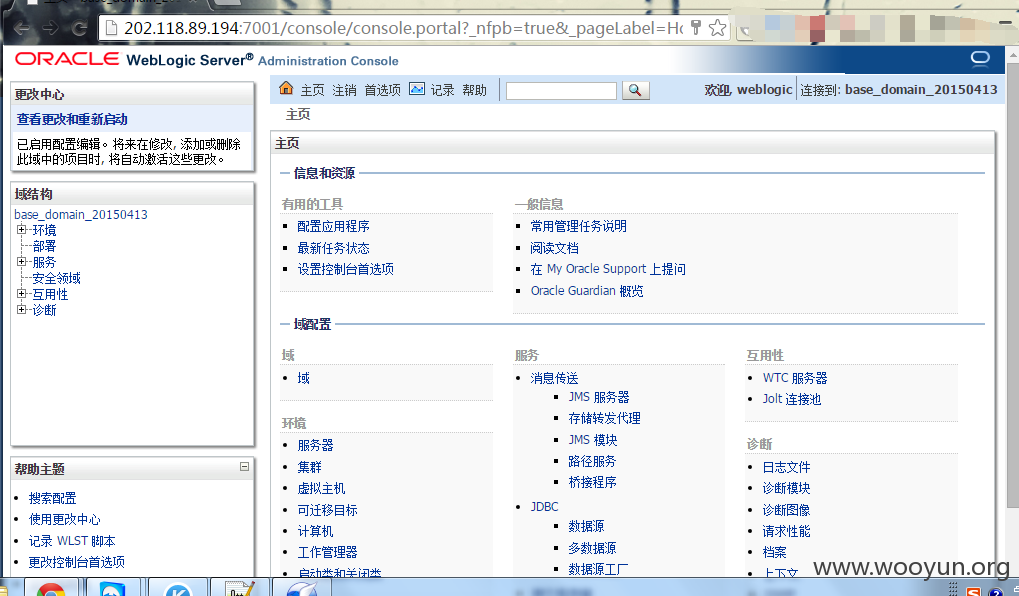1019x596 pixels.
Task: Open 可迁移目标 link
Action: (328, 510)
